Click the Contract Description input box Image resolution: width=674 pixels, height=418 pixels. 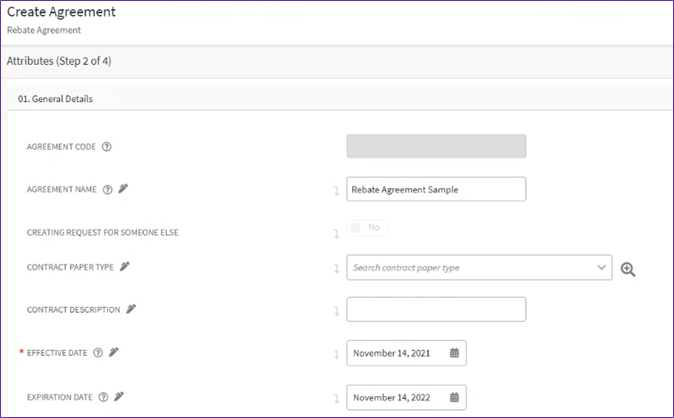click(435, 309)
